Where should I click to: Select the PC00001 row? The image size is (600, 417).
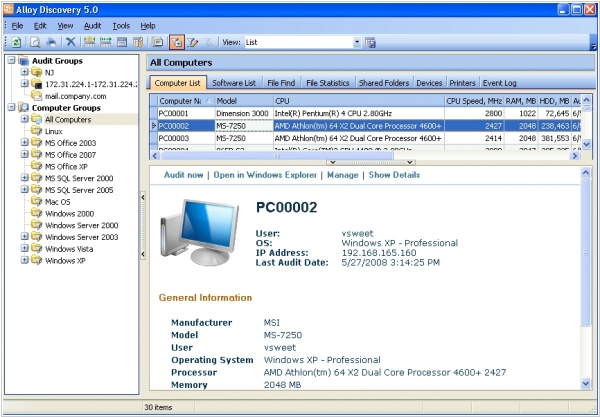click(x=365, y=113)
